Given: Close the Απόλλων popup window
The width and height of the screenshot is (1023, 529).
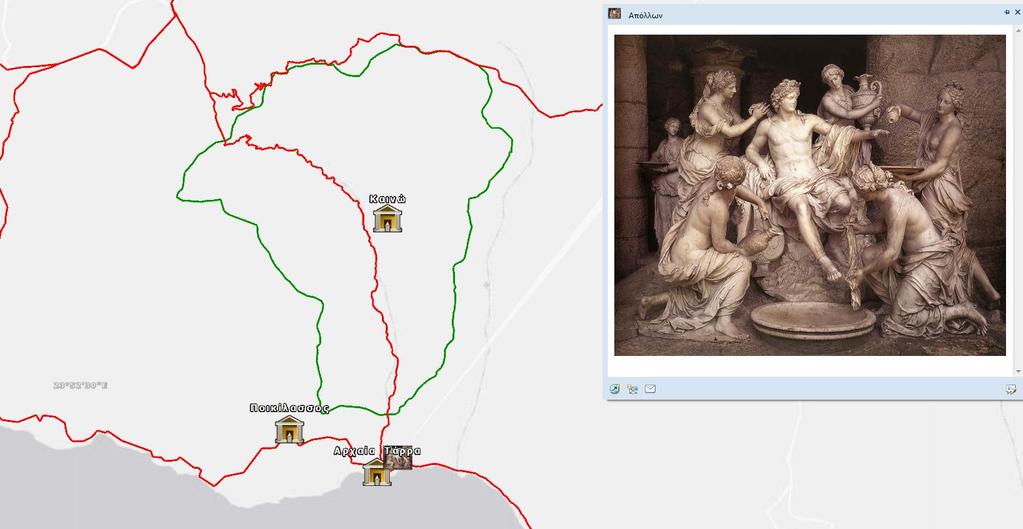Looking at the screenshot, I should [x=1018, y=12].
